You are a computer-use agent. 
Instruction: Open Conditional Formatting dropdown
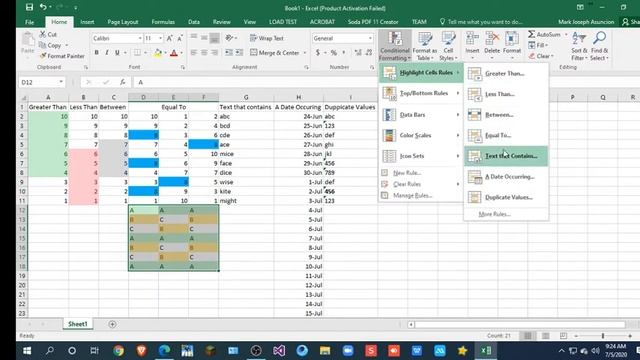tap(395, 46)
